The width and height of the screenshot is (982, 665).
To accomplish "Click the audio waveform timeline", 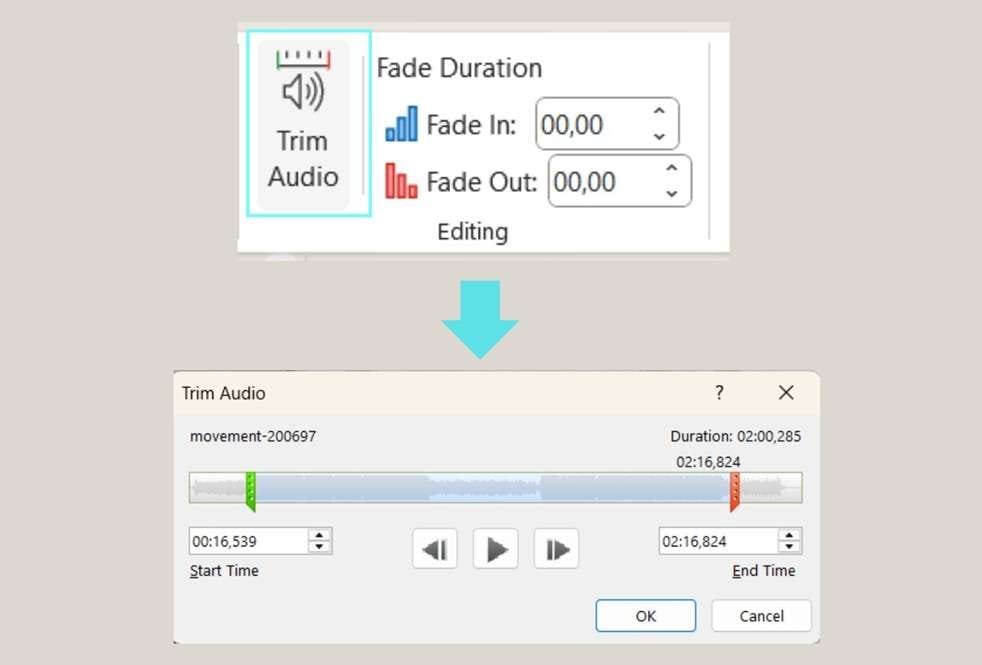I will click(495, 488).
